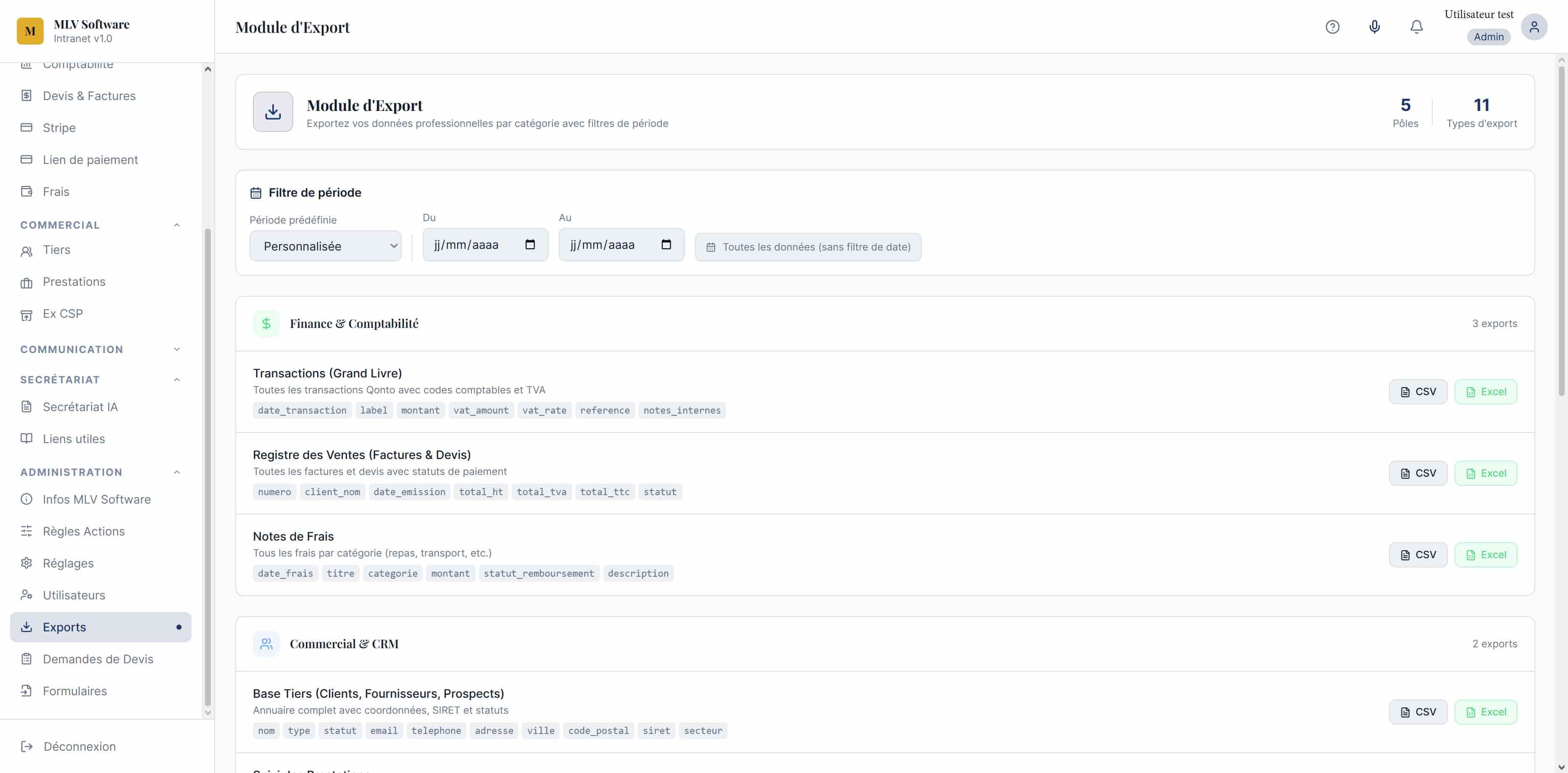Click the page scroll down arrow
1568x773 pixels.
1561,767
